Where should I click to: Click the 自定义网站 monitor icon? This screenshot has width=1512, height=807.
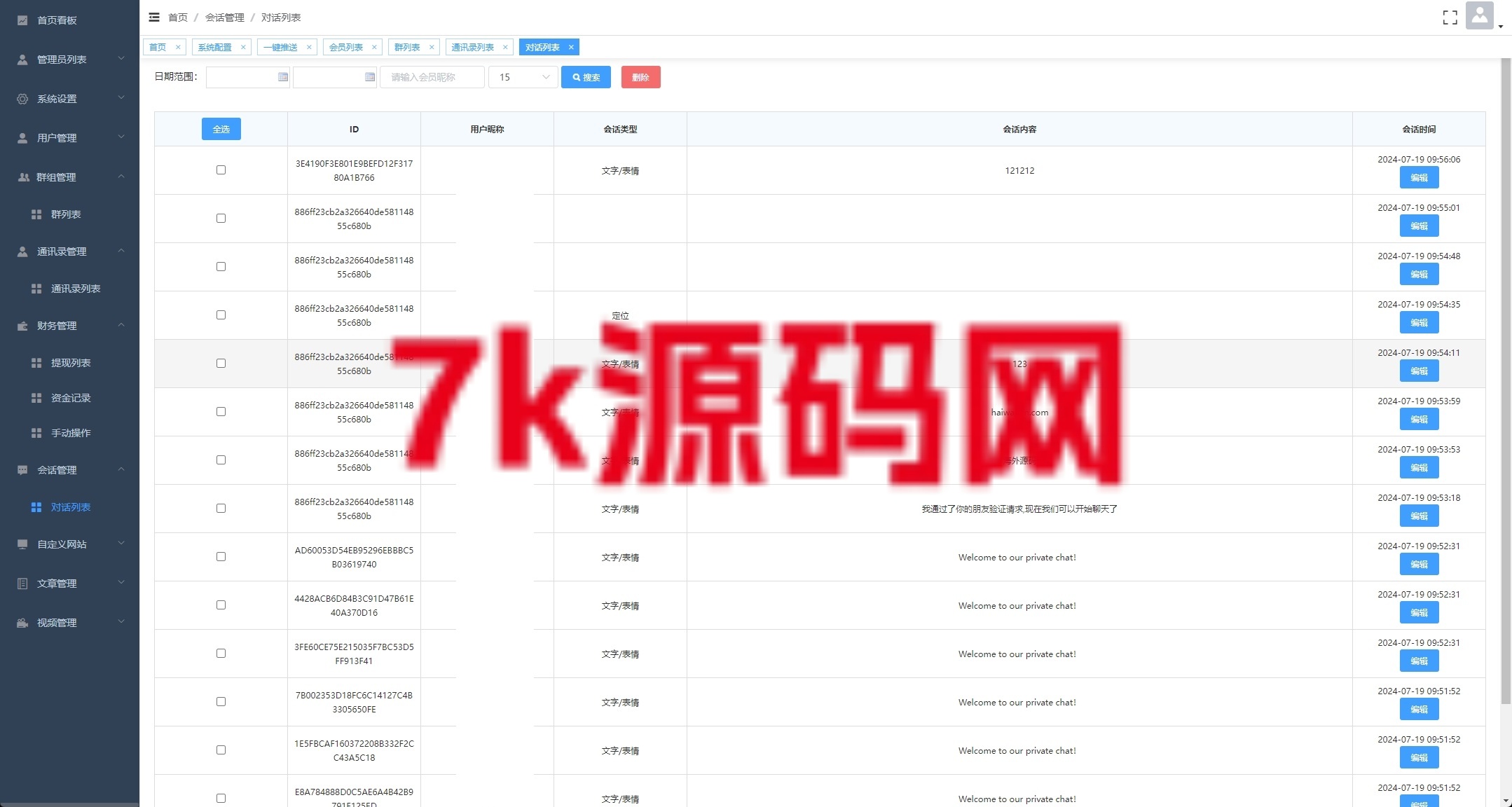click(x=22, y=544)
